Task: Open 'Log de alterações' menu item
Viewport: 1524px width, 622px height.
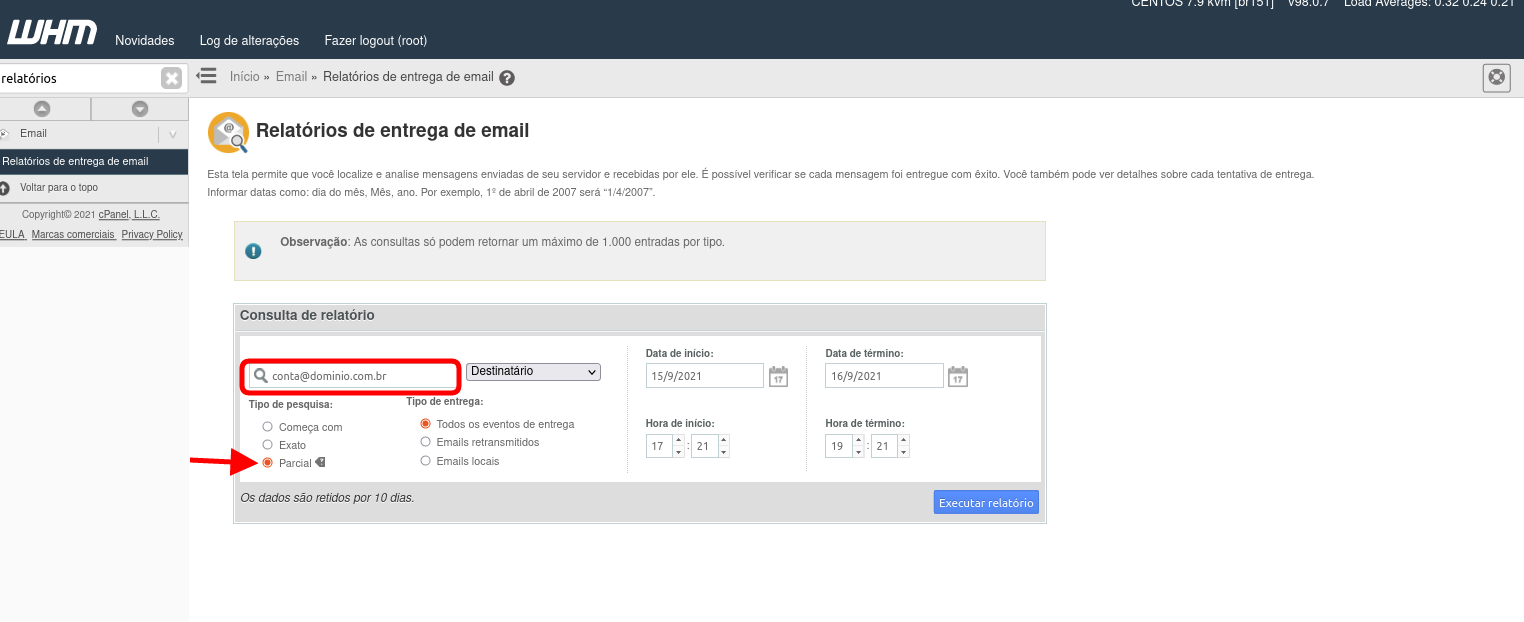Action: pos(249,41)
